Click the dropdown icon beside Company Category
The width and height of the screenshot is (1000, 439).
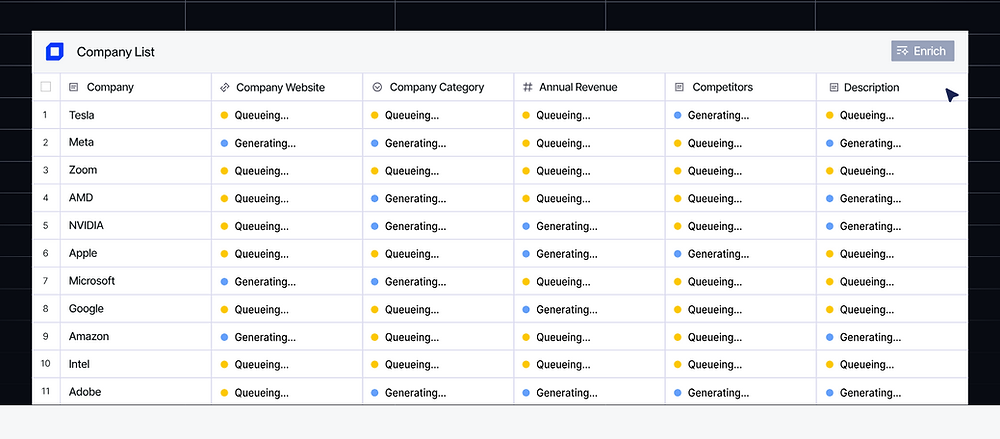click(x=377, y=87)
